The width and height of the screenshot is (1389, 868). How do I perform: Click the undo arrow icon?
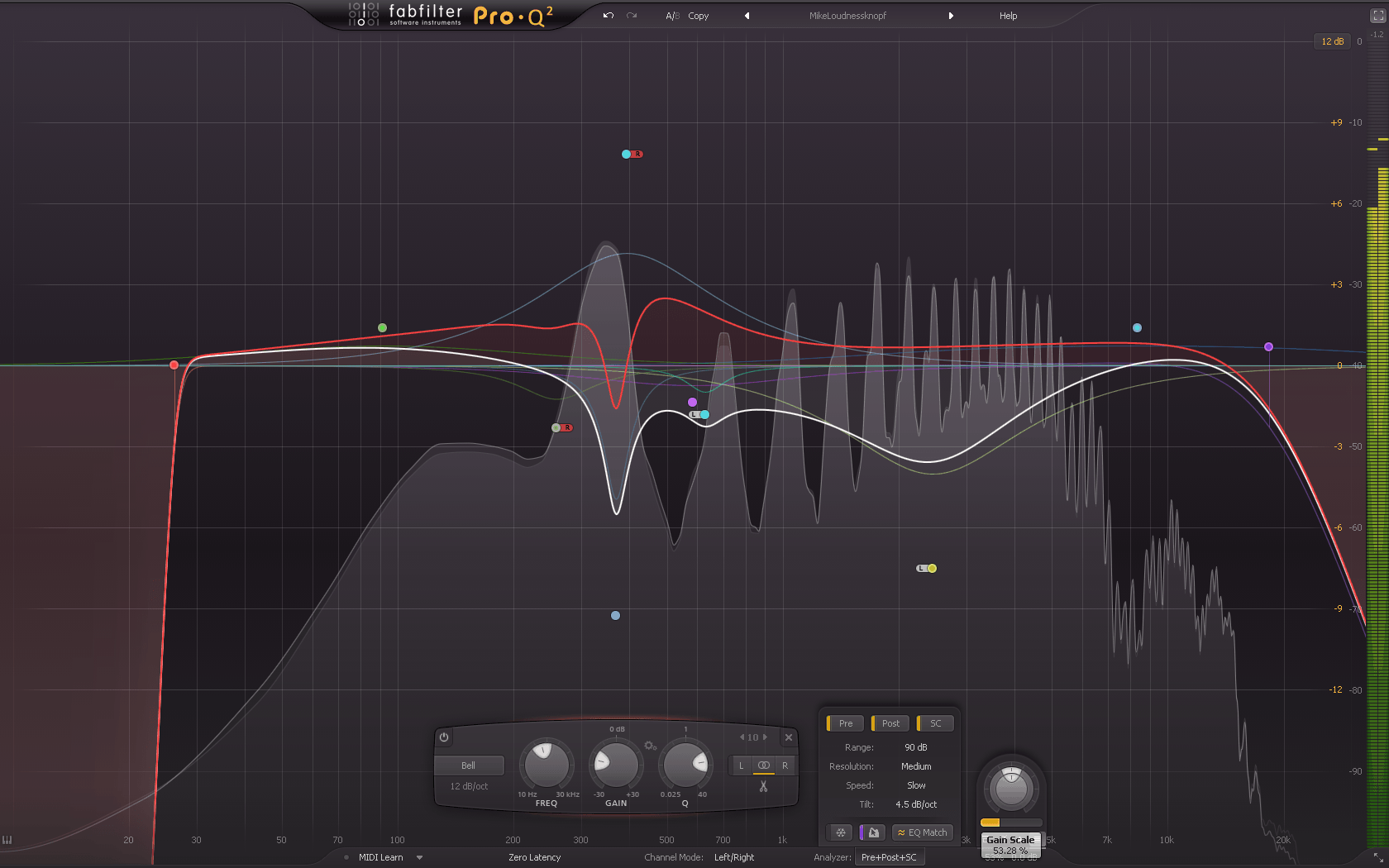608,15
